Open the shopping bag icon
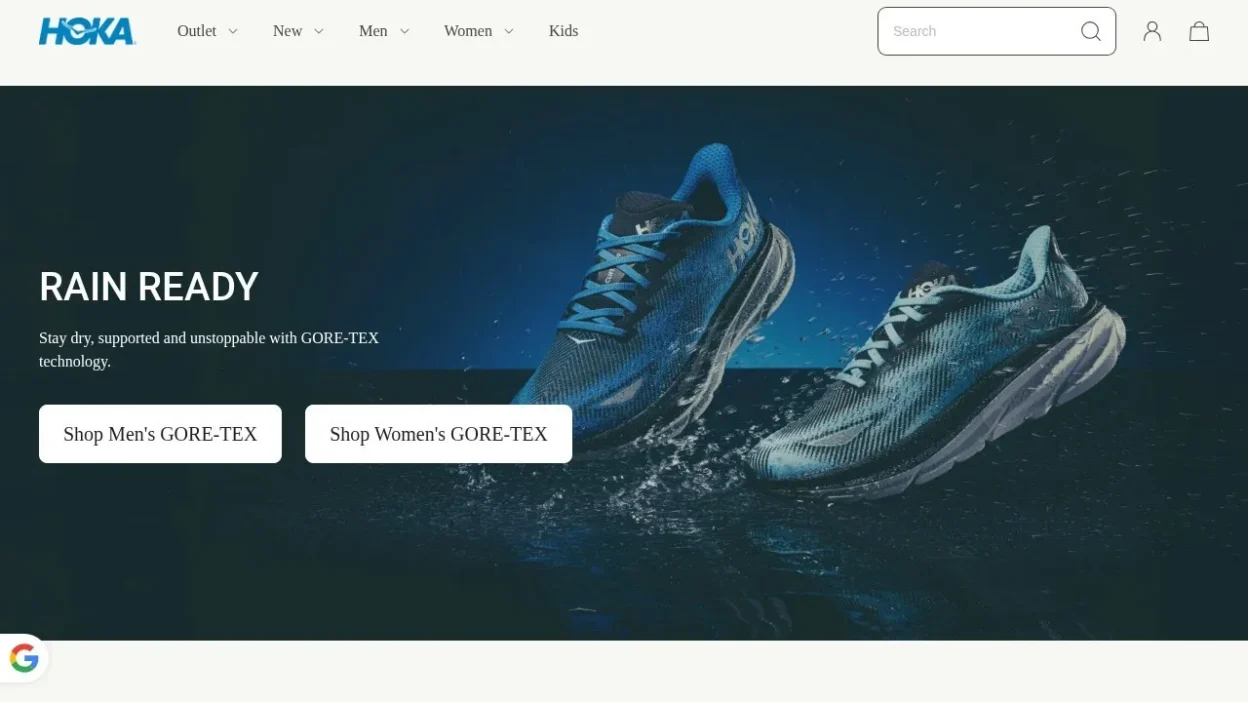 coord(1199,31)
